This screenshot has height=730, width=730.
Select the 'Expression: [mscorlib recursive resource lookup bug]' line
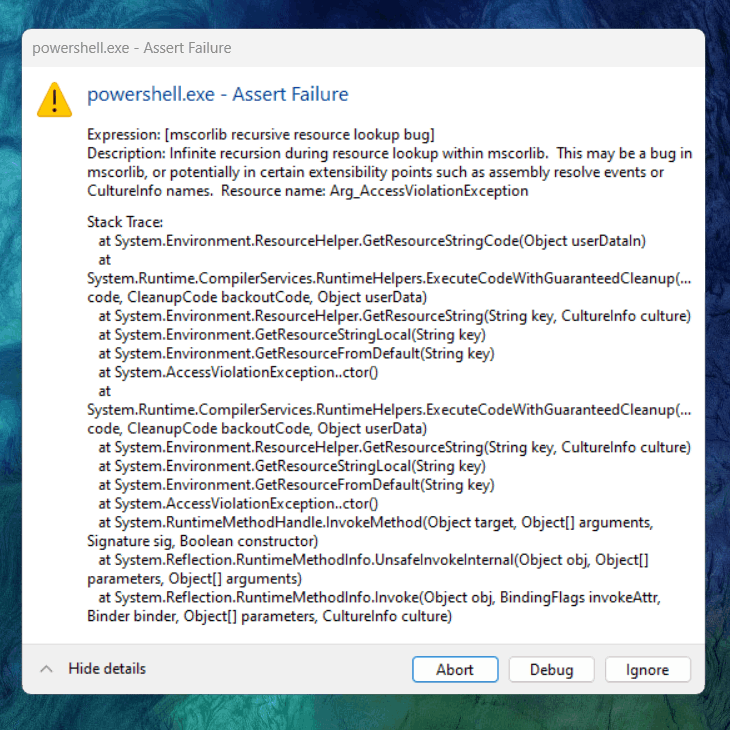click(261, 135)
